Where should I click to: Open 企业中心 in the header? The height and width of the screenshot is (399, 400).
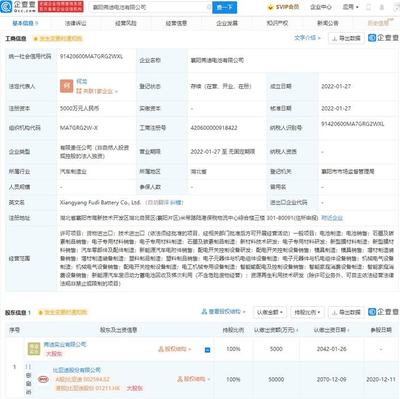tap(320, 7)
